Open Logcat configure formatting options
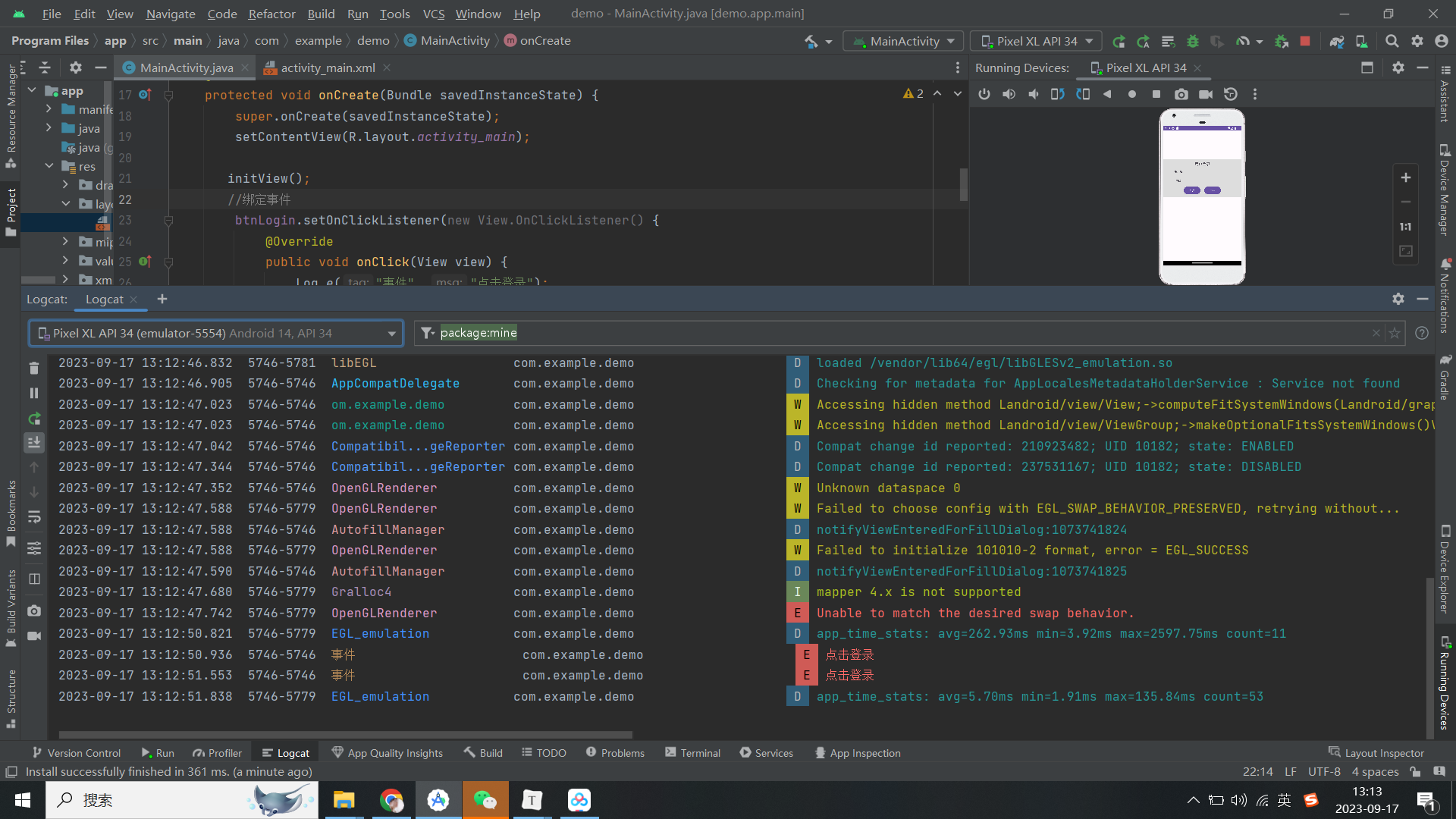 34,548
